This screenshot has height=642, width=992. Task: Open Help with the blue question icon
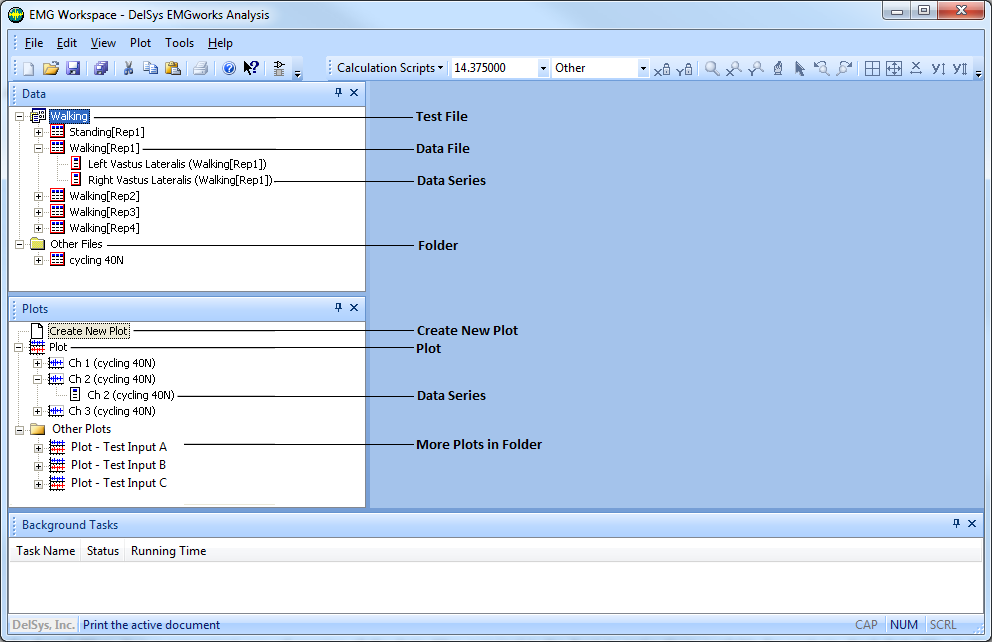(229, 68)
